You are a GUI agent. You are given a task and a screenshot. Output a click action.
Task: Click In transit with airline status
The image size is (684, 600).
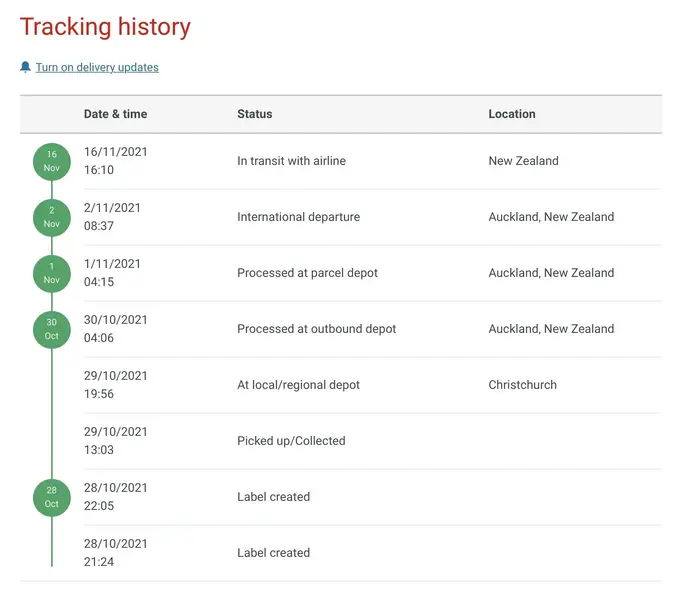click(291, 161)
